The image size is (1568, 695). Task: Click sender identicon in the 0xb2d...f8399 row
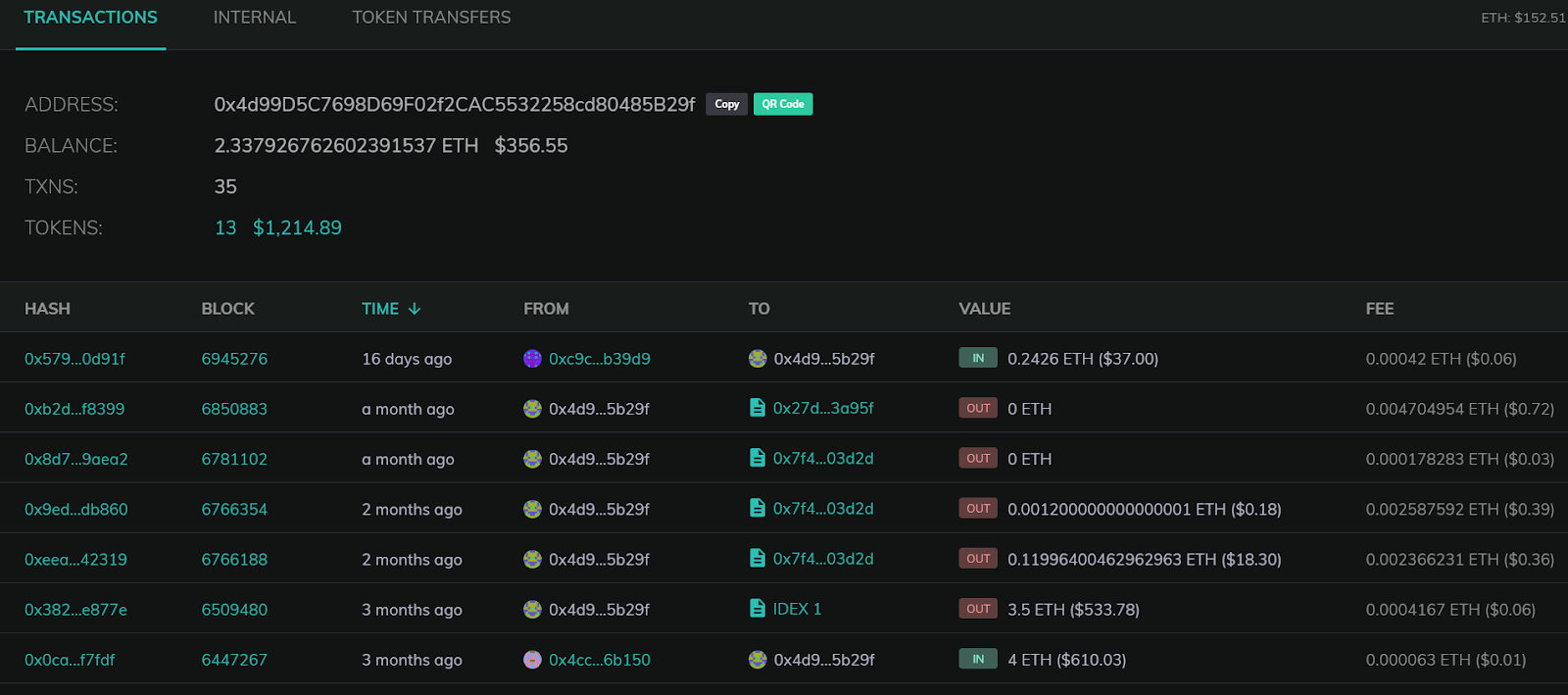tap(532, 409)
